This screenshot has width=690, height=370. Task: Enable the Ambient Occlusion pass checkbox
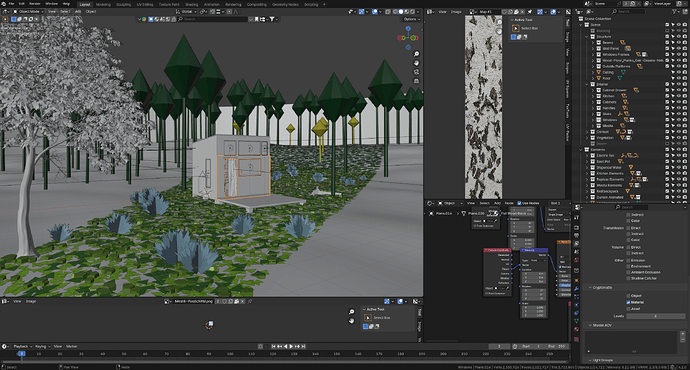(628, 272)
